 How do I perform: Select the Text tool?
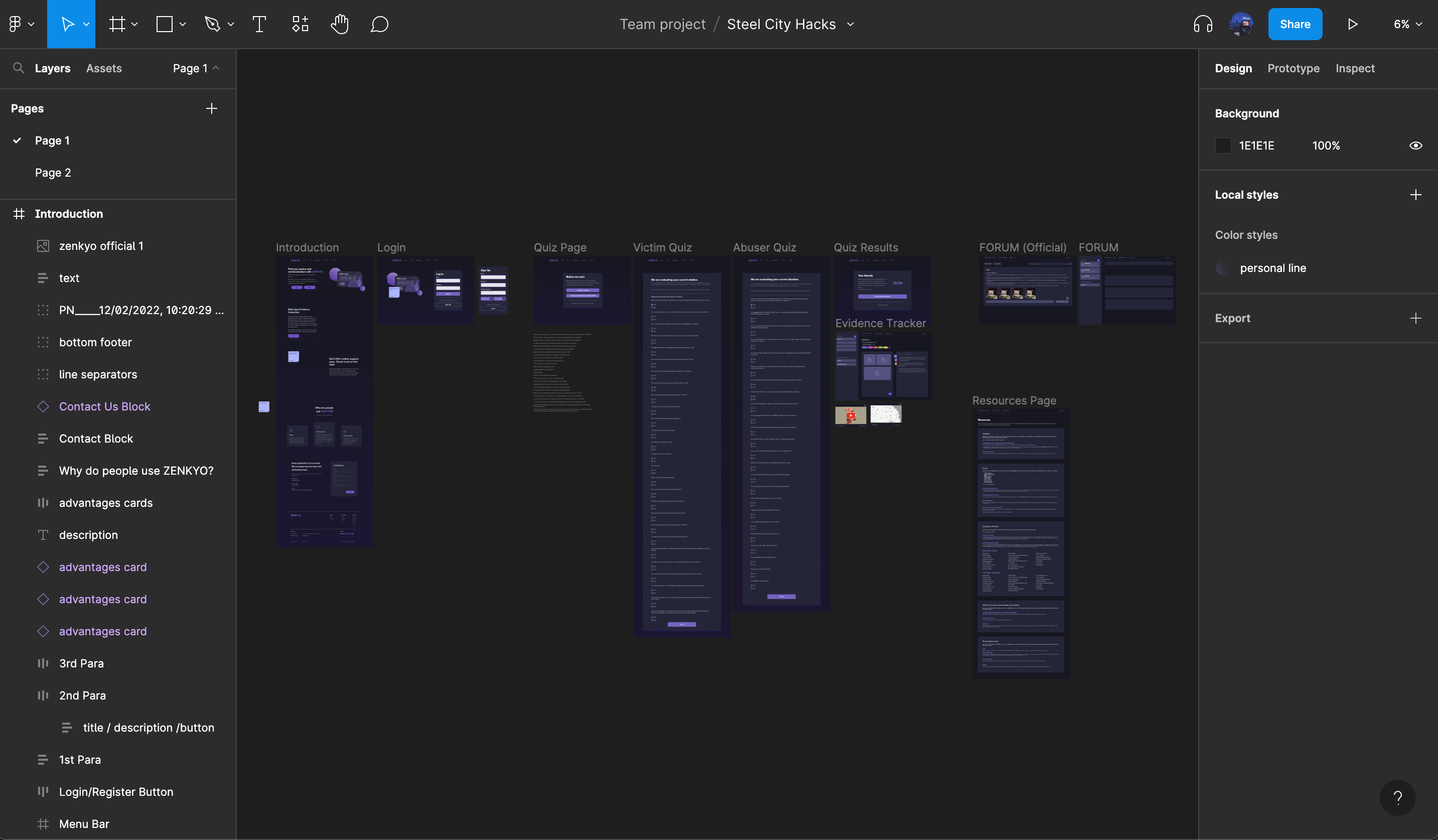point(259,24)
